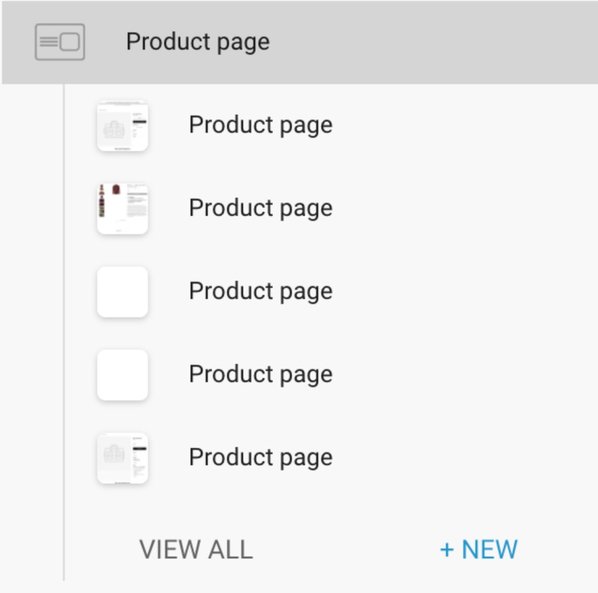Viewport: 598px width, 593px height.
Task: Open the first thumbnail with gray placeholder image
Action: (122, 126)
